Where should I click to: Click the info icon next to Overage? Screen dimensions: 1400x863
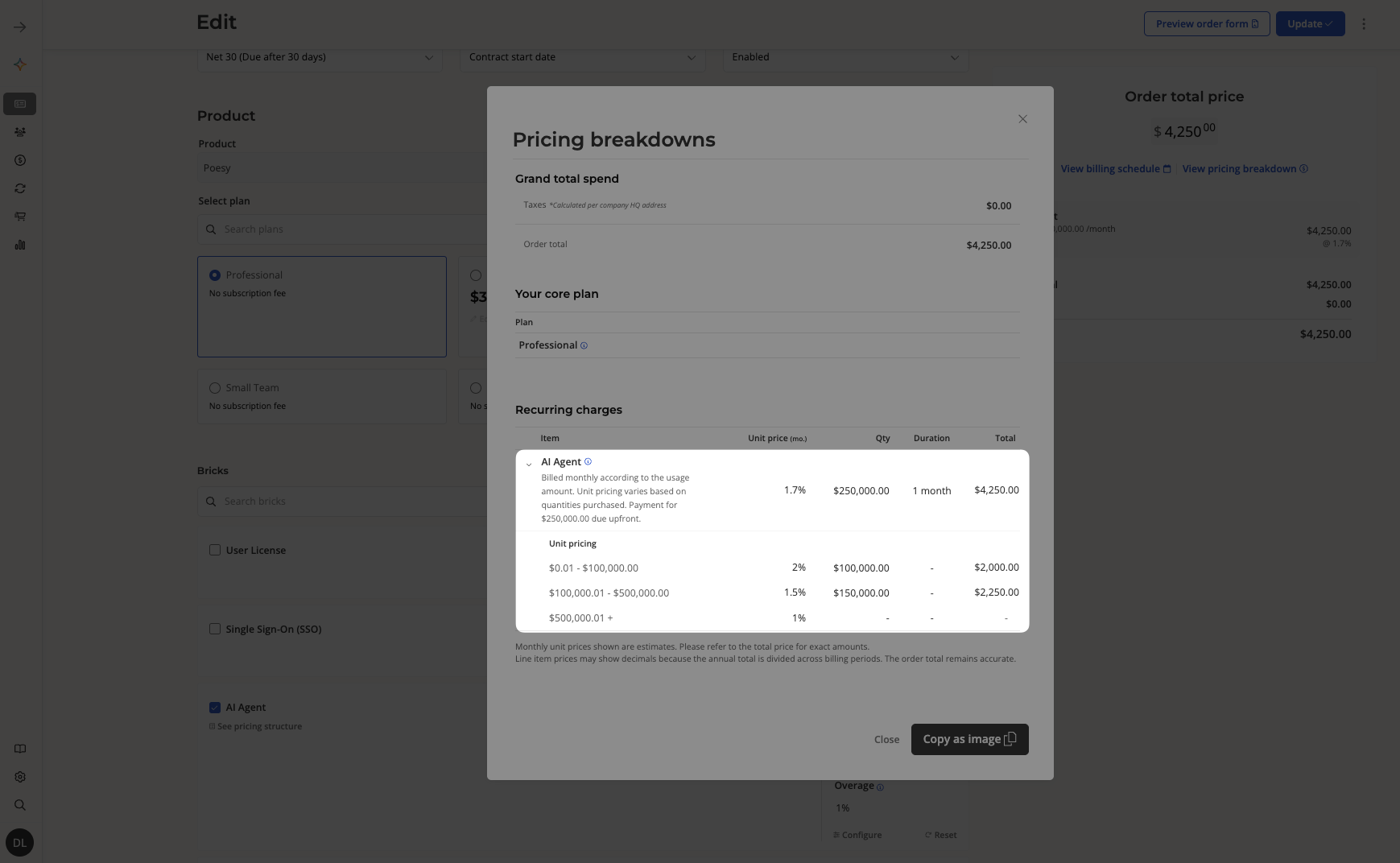[x=880, y=787]
